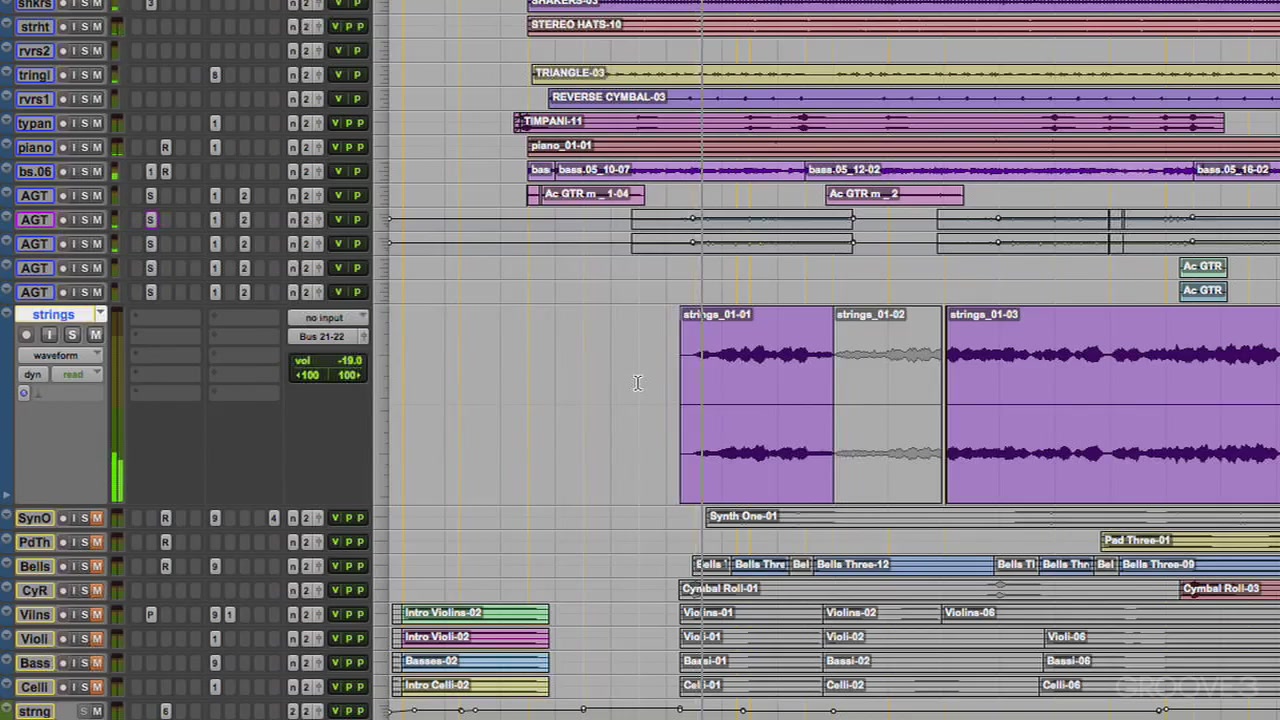1280x720 pixels.
Task: Click the purple-highlighted S insert on AGT track
Action: click(x=151, y=219)
